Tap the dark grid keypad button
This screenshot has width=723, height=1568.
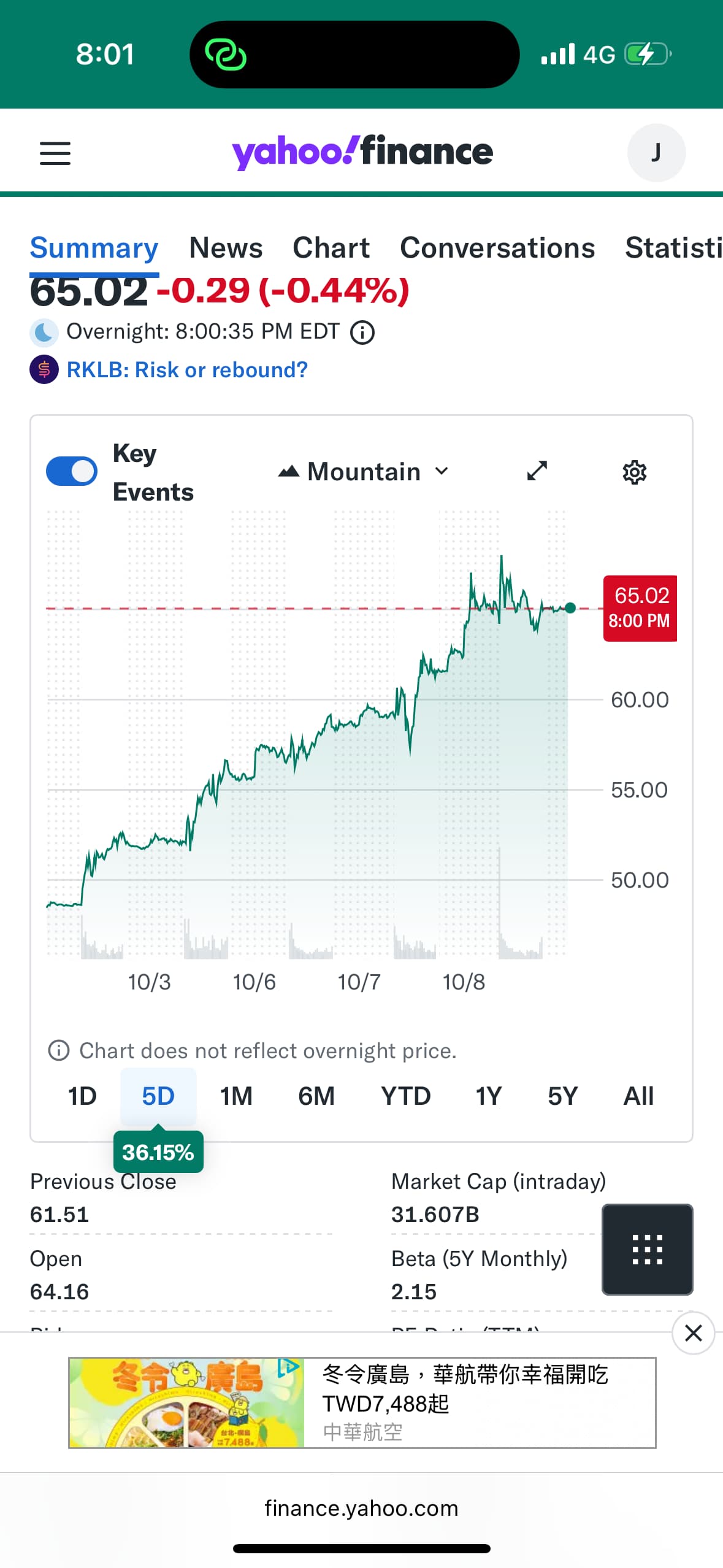(x=647, y=1249)
